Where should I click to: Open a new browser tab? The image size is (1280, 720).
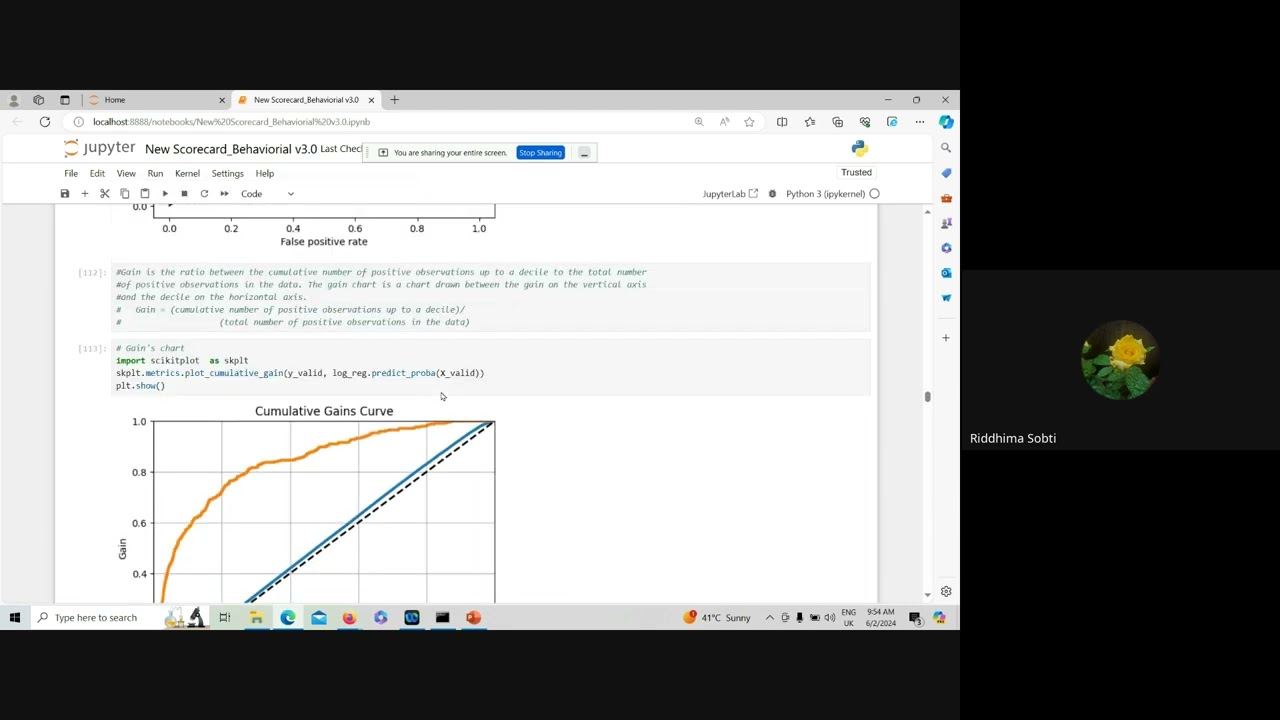(394, 100)
